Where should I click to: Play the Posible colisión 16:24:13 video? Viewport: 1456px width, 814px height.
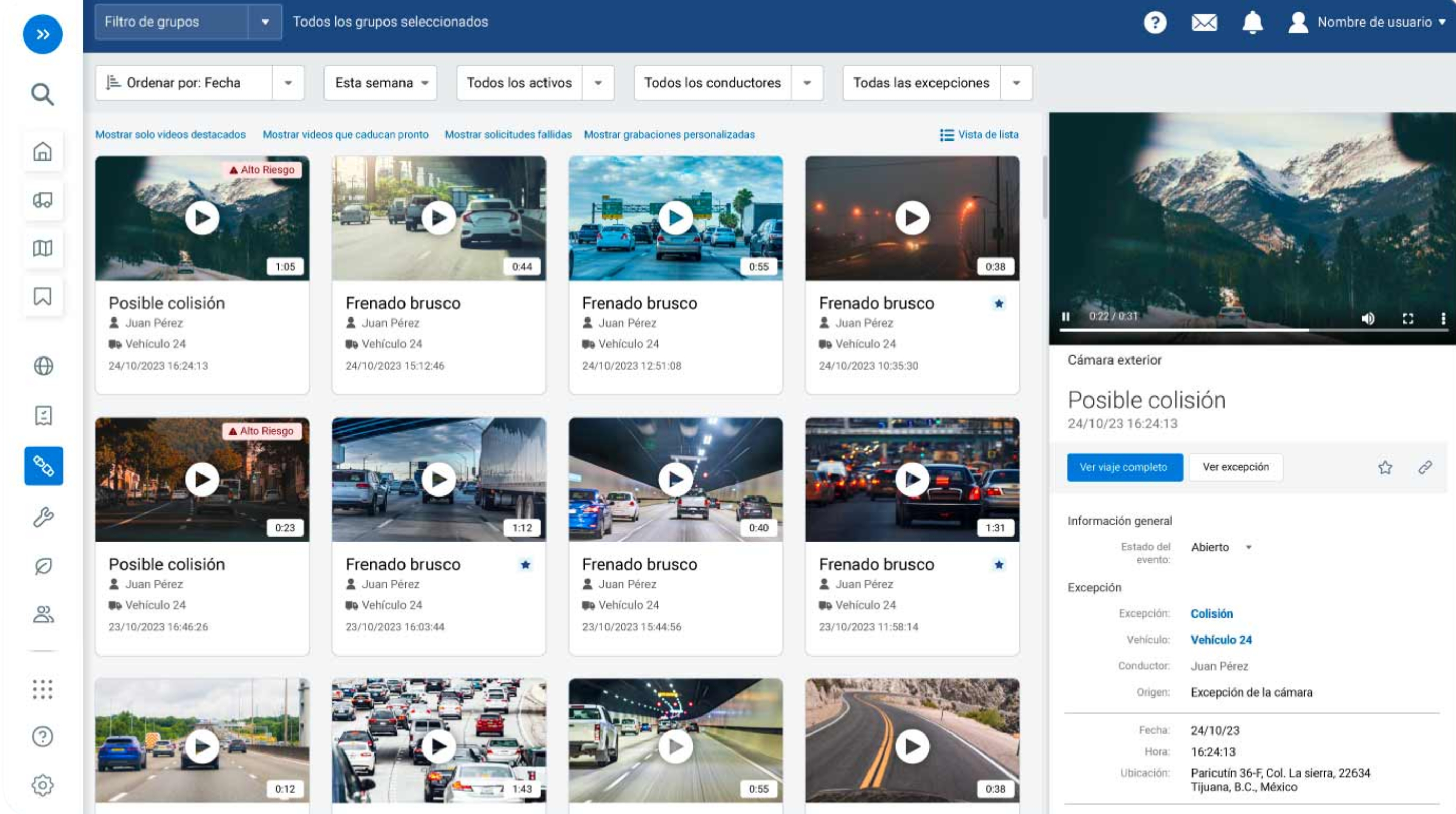tap(203, 218)
